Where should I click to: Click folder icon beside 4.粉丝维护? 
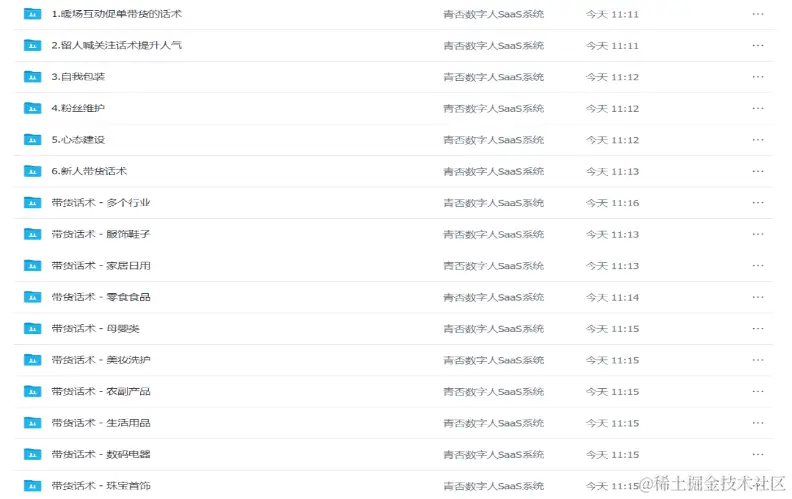[x=32, y=108]
